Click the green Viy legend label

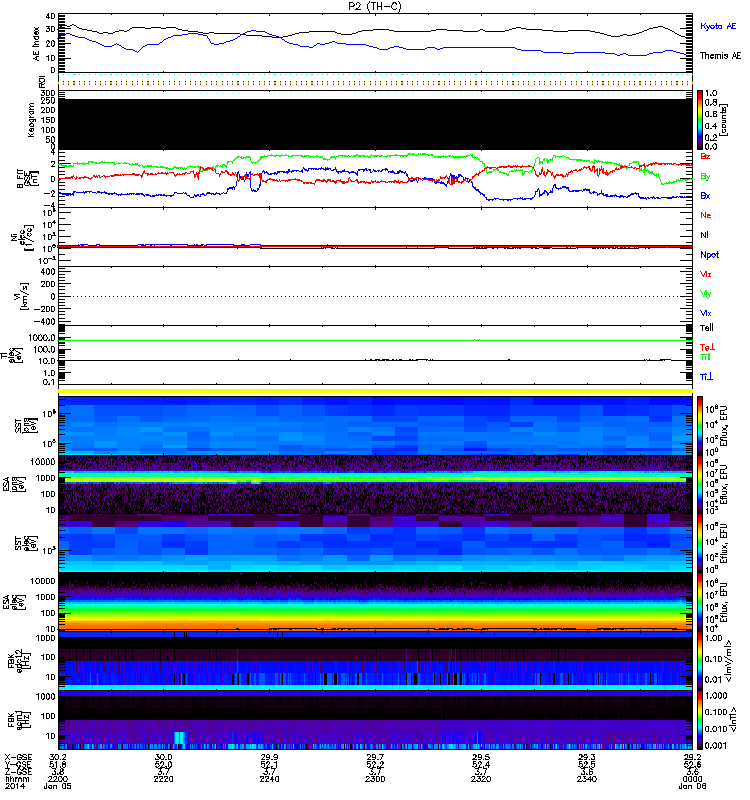706,294
